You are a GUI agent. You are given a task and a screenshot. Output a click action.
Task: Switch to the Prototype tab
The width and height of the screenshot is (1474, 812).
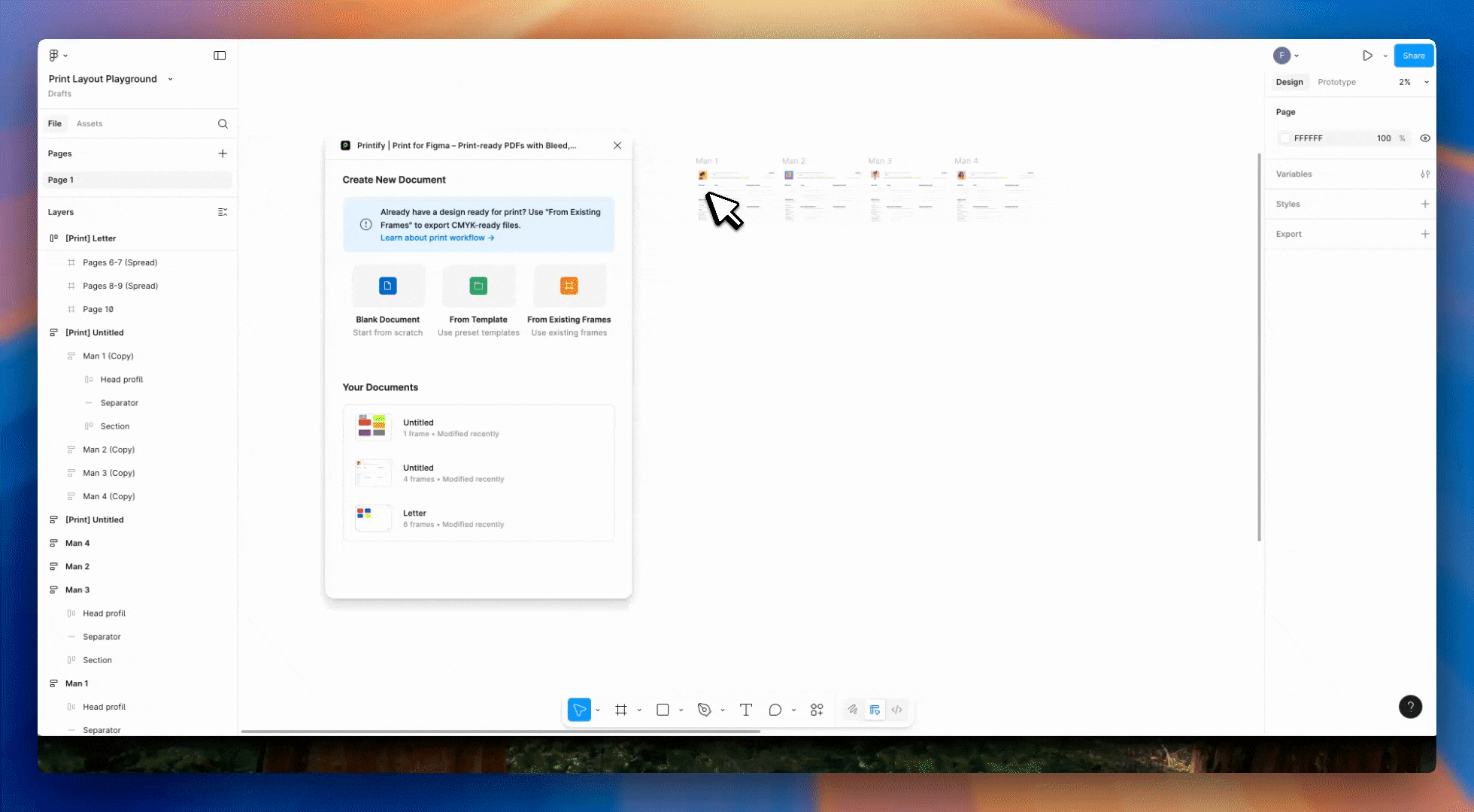(x=1337, y=82)
